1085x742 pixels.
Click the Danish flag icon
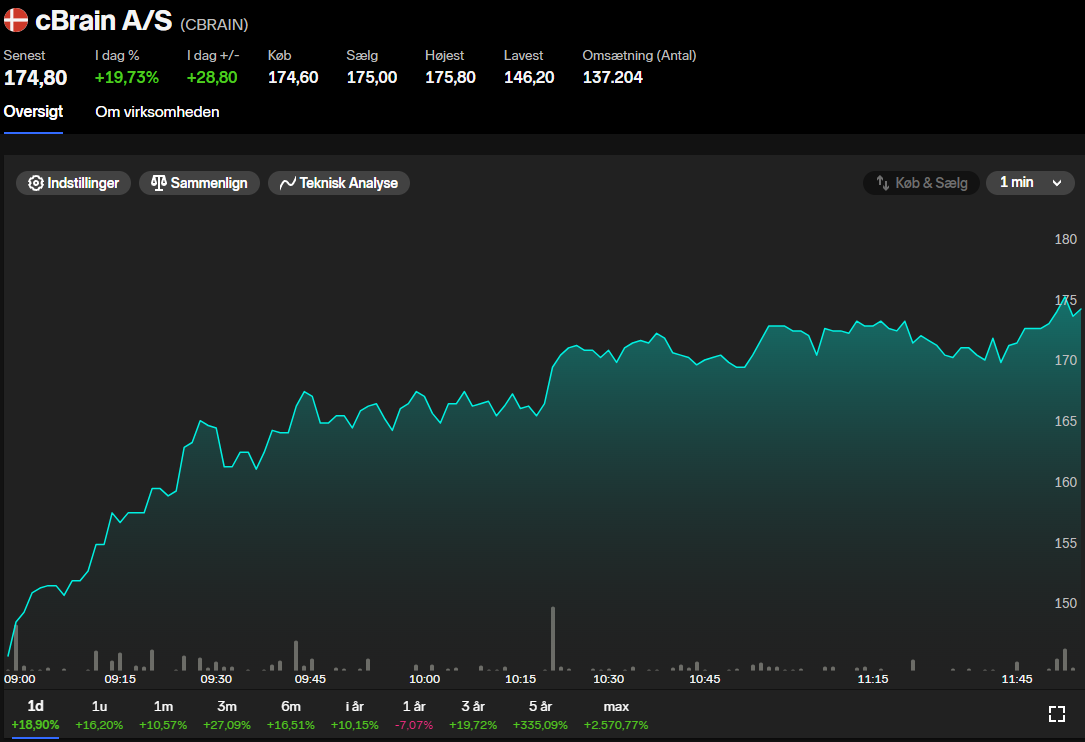tap(16, 19)
